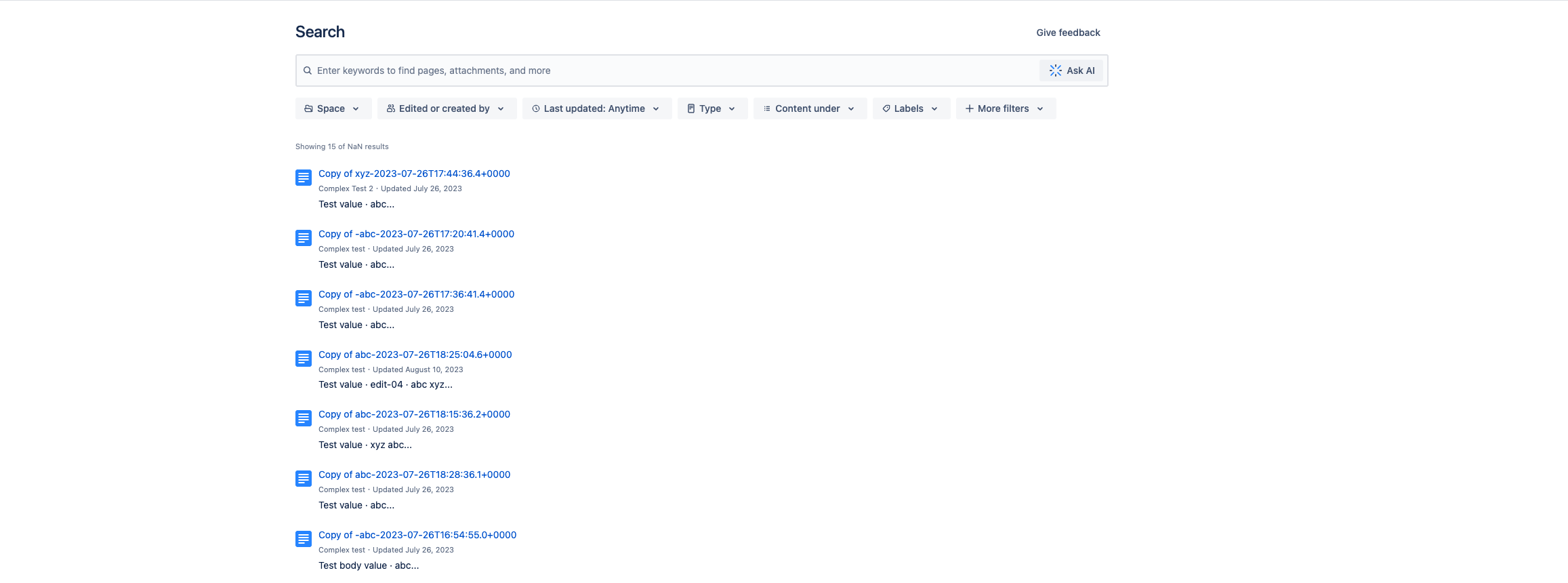Click the magnifier icon in search box
1568x583 pixels.
coord(308,71)
